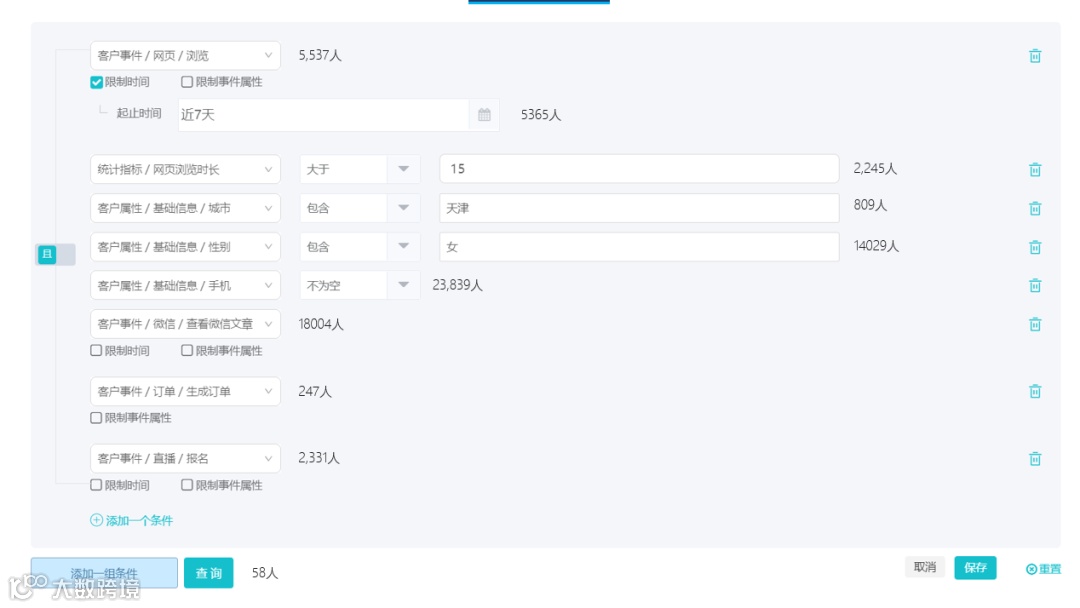
Task: Click trash icon for 城市 condition
Action: (x=1035, y=209)
